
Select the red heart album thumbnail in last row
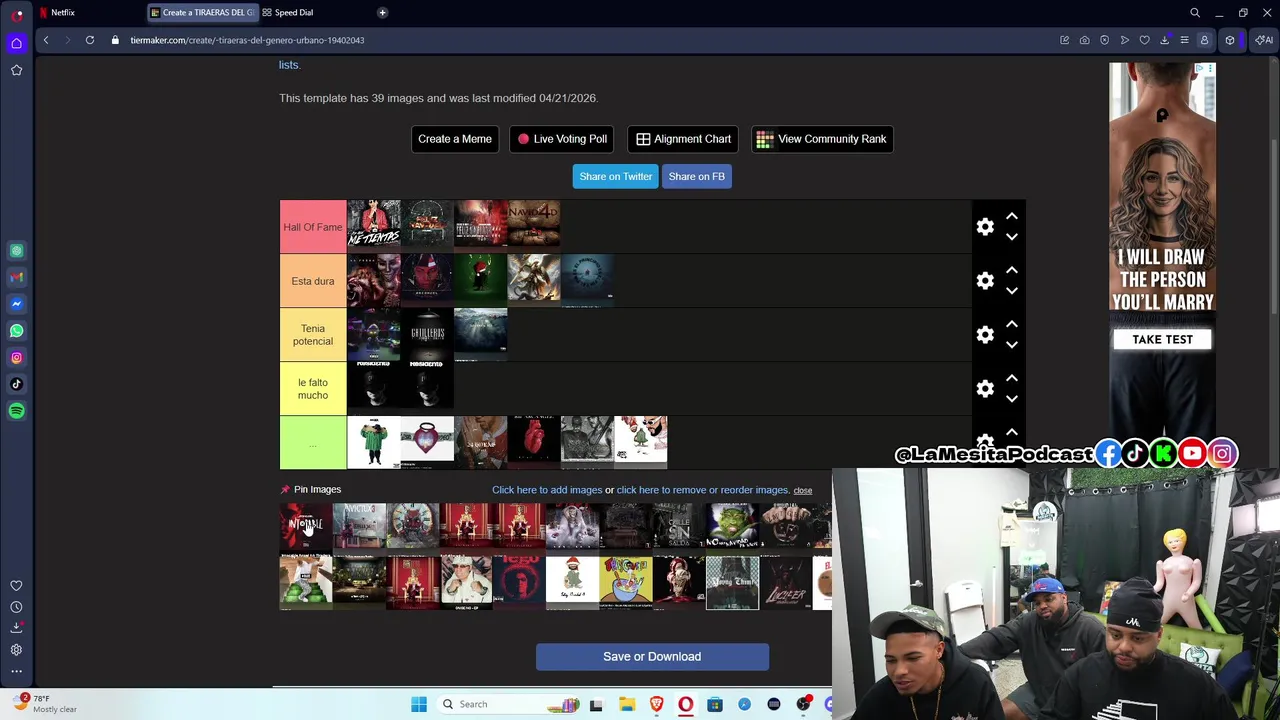click(534, 442)
